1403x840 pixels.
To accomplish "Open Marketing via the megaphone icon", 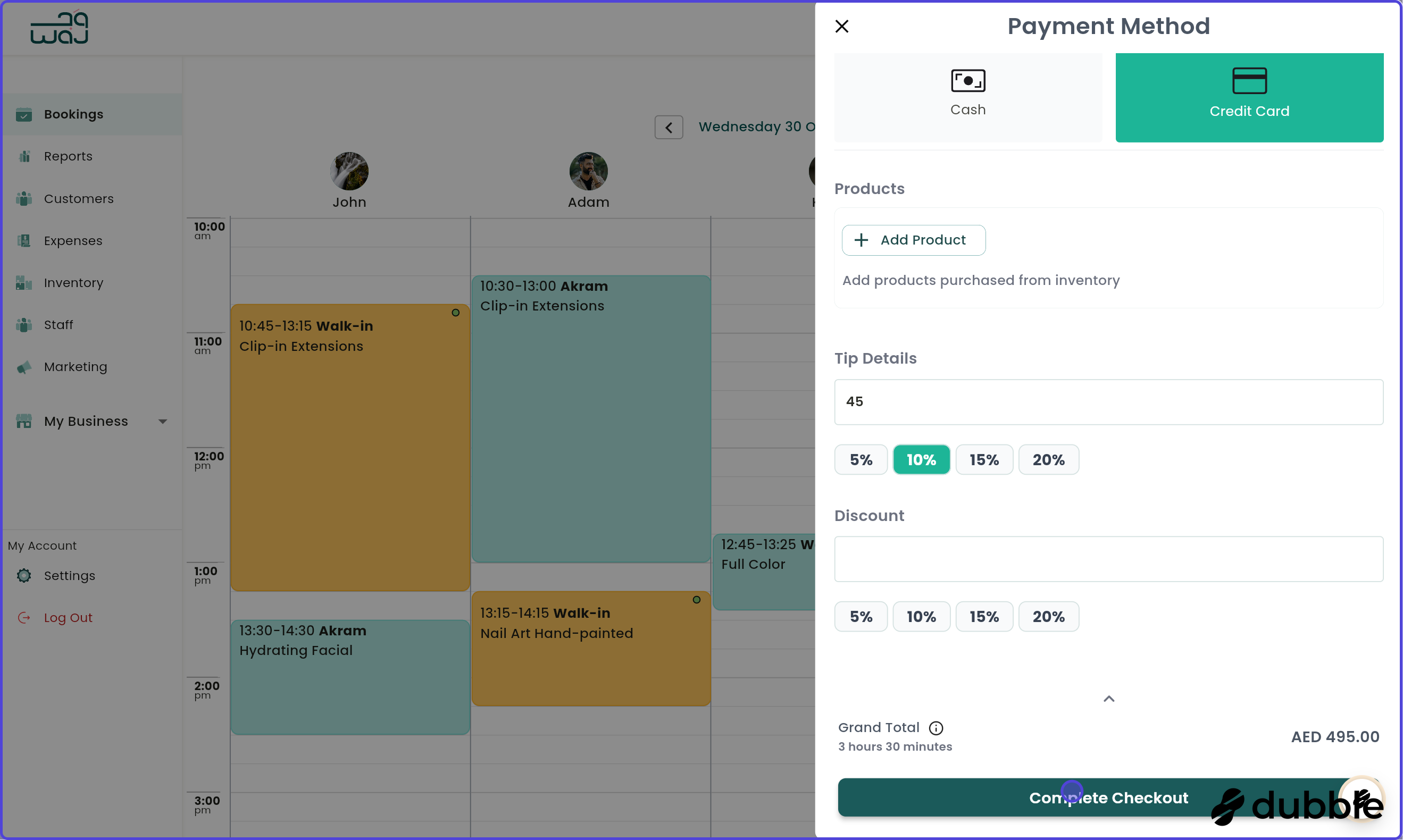I will click(x=24, y=367).
